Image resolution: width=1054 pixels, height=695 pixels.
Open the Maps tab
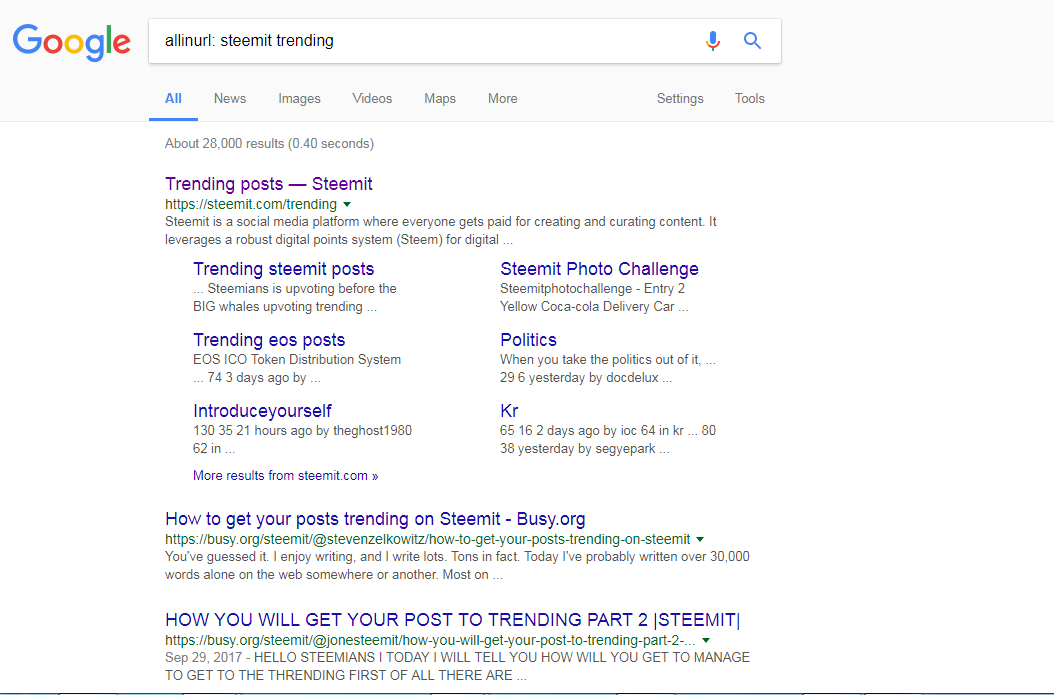[x=440, y=98]
